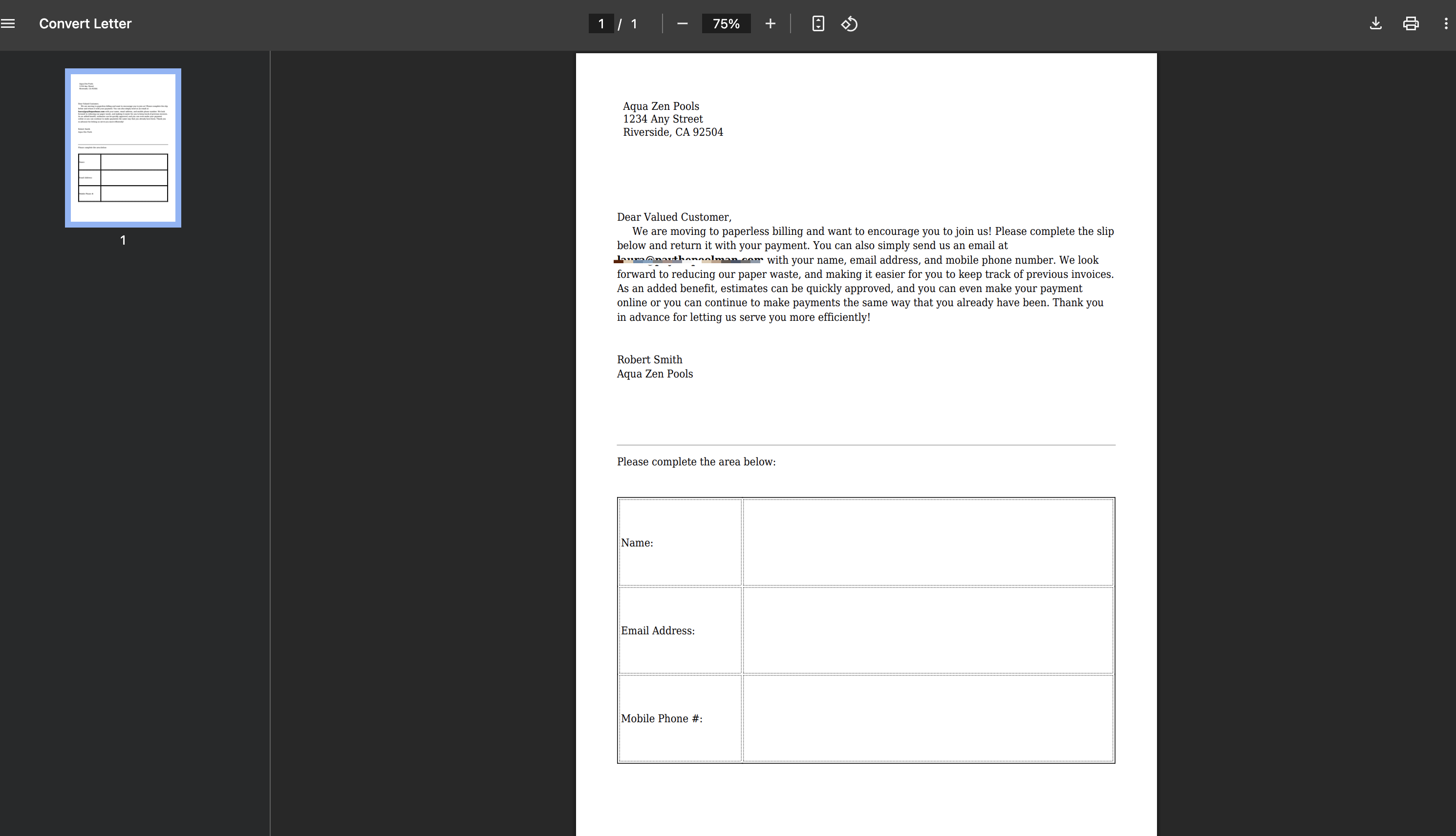The height and width of the screenshot is (836, 1456).
Task: Click the 'Dear Valued Customer' greeting
Action: (x=674, y=217)
